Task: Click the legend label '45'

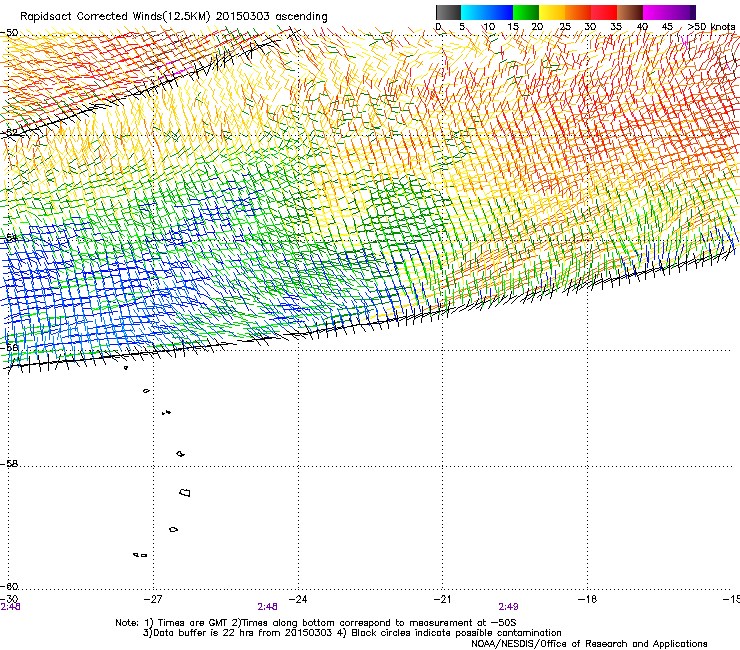Action: [x=667, y=27]
